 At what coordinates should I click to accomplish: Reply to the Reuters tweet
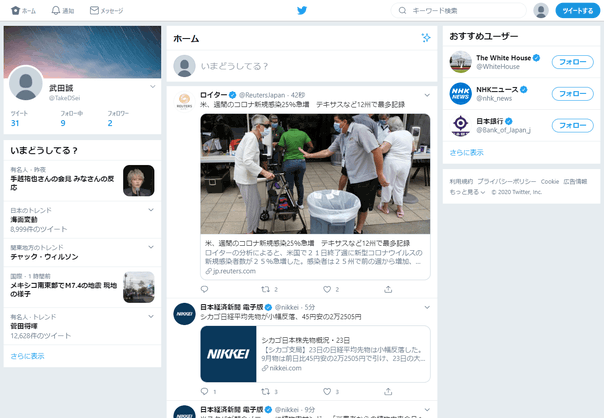(x=205, y=289)
